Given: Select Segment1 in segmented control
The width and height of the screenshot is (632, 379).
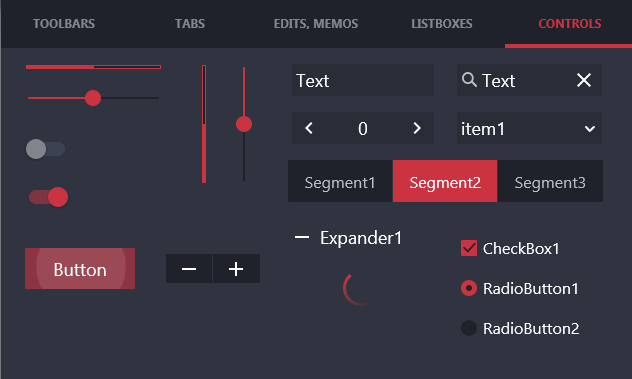Looking at the screenshot, I should point(340,181).
